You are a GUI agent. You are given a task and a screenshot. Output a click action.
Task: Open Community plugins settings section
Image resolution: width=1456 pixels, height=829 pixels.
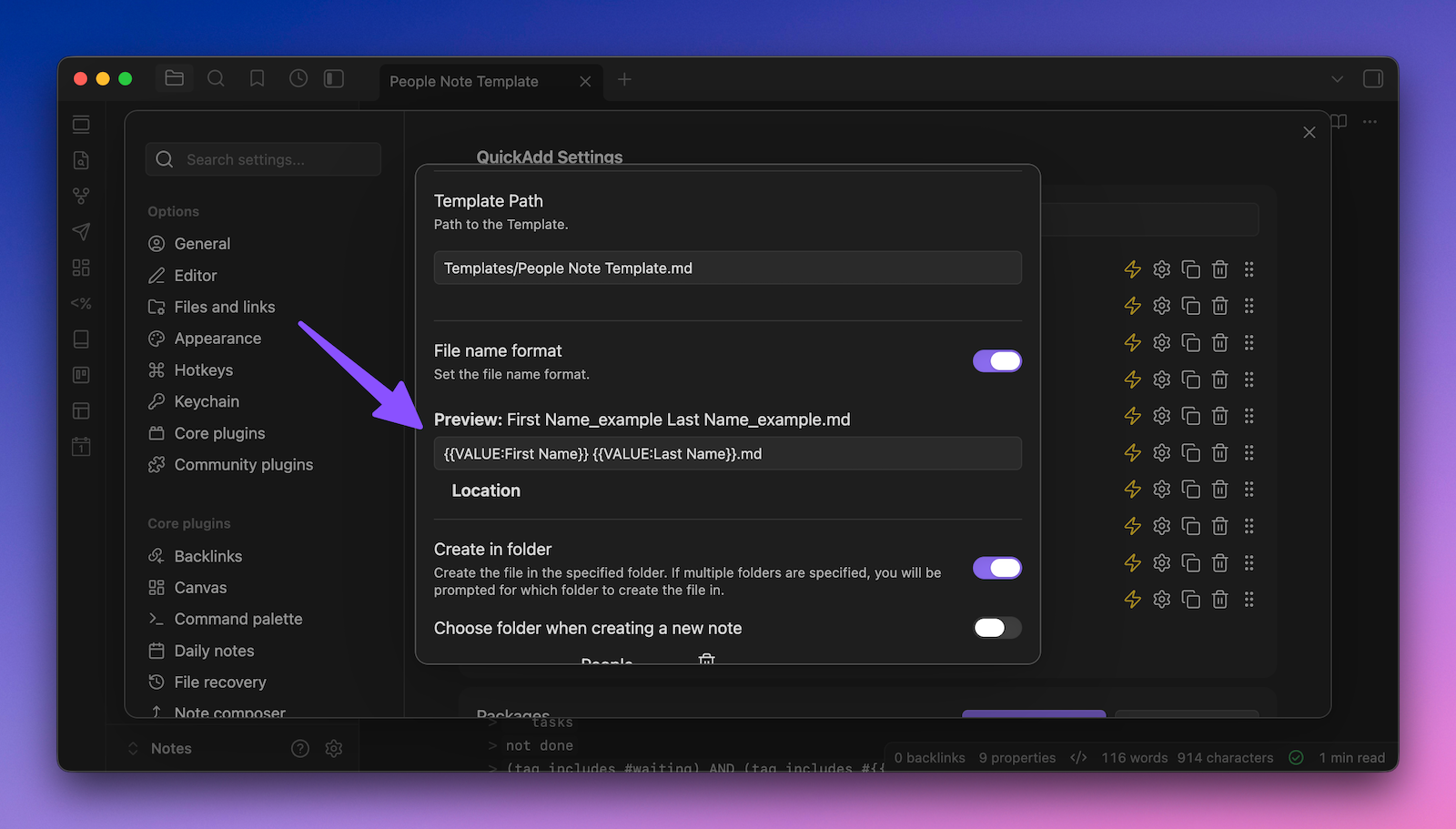[x=243, y=464]
